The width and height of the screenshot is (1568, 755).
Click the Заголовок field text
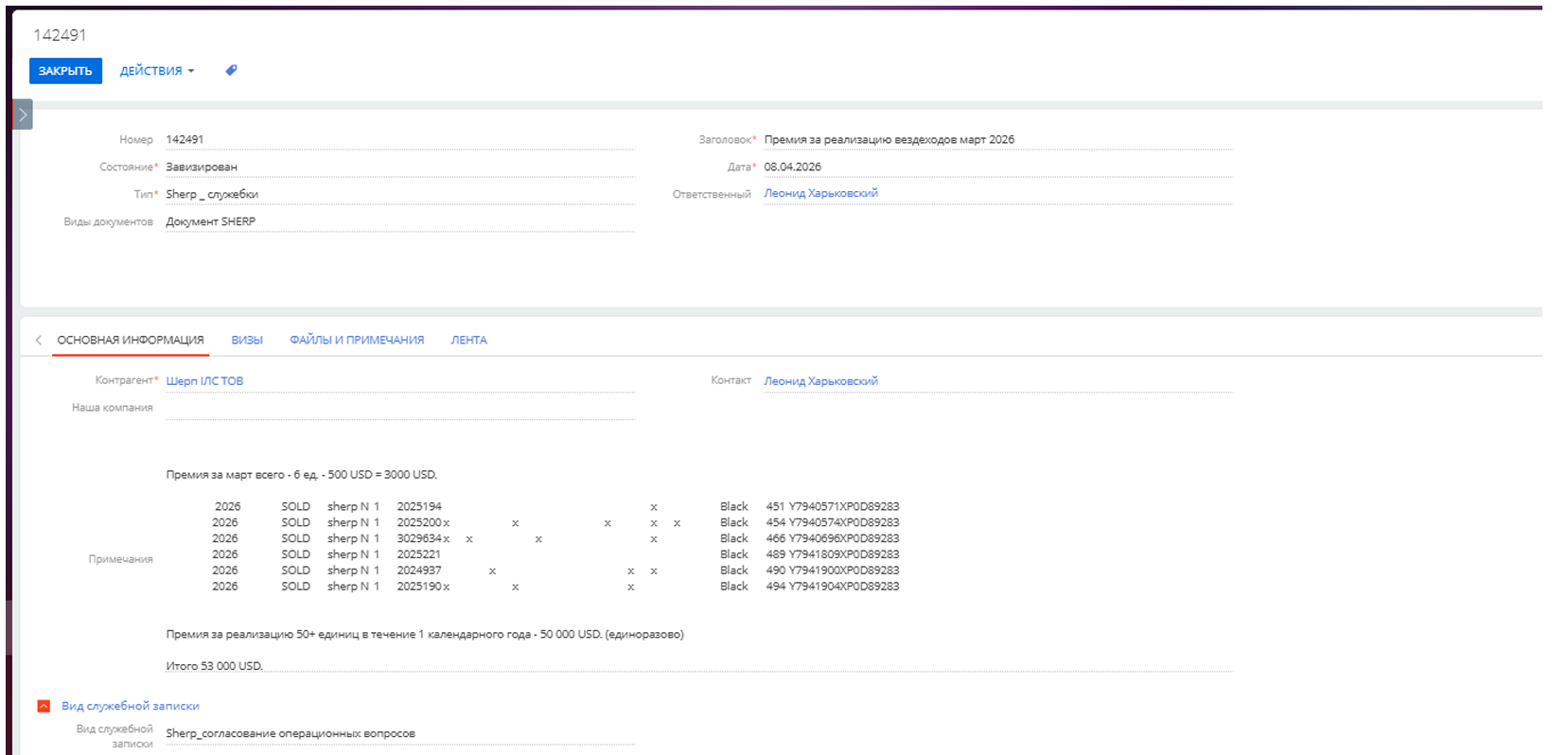pyautogui.click(x=890, y=139)
